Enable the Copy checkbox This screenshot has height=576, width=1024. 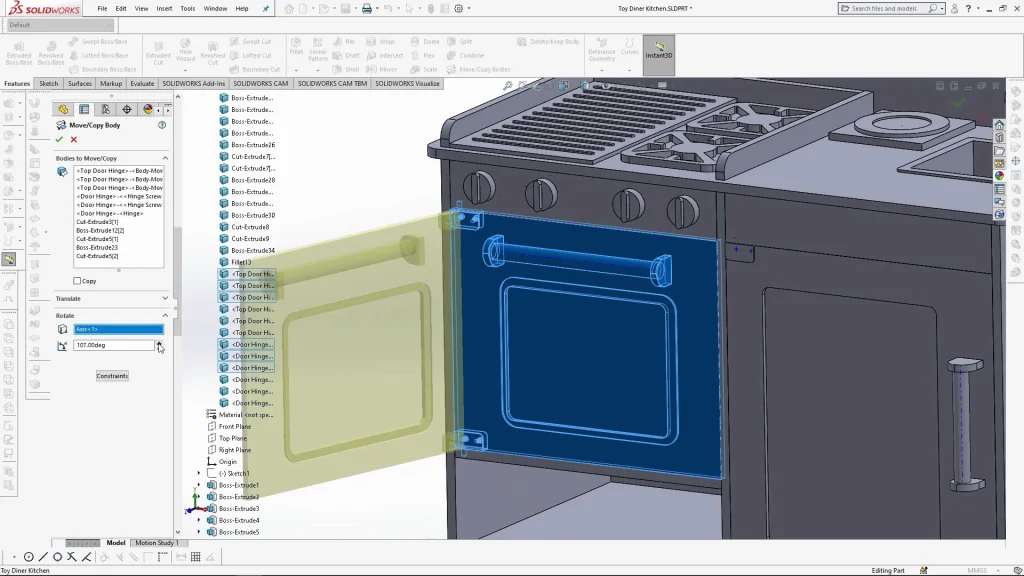tap(77, 281)
